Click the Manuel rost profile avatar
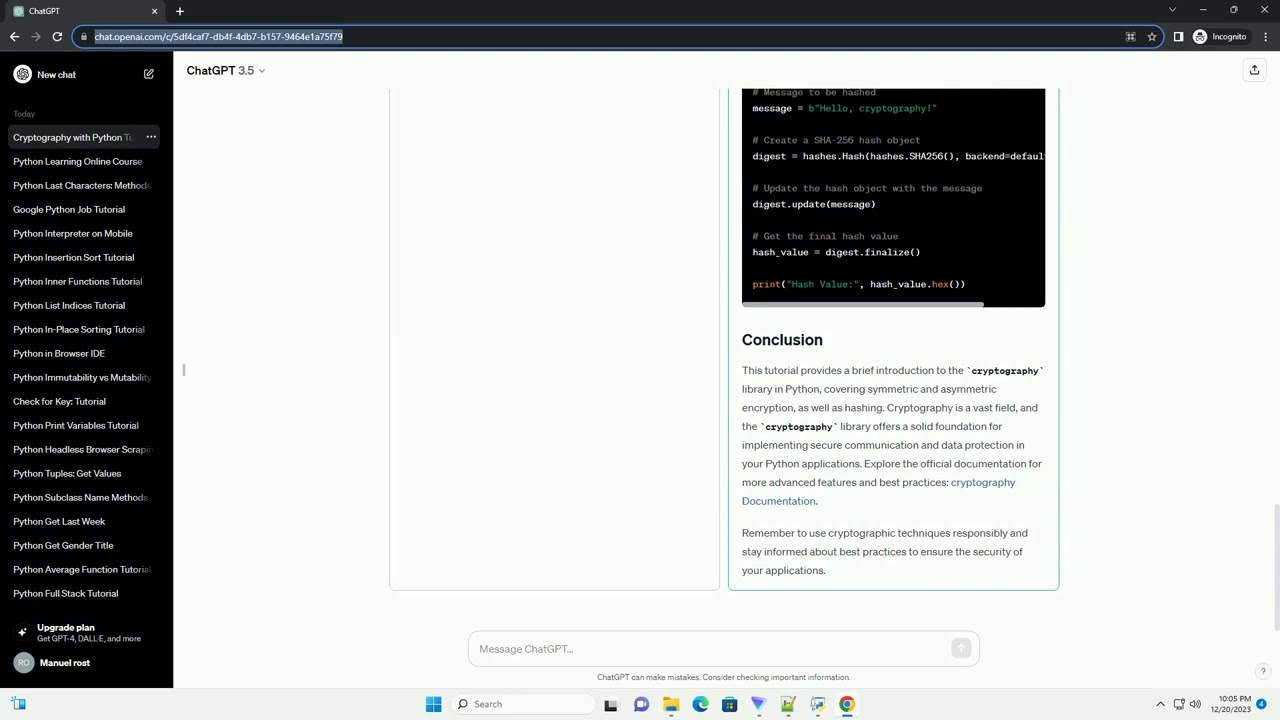 click(23, 663)
